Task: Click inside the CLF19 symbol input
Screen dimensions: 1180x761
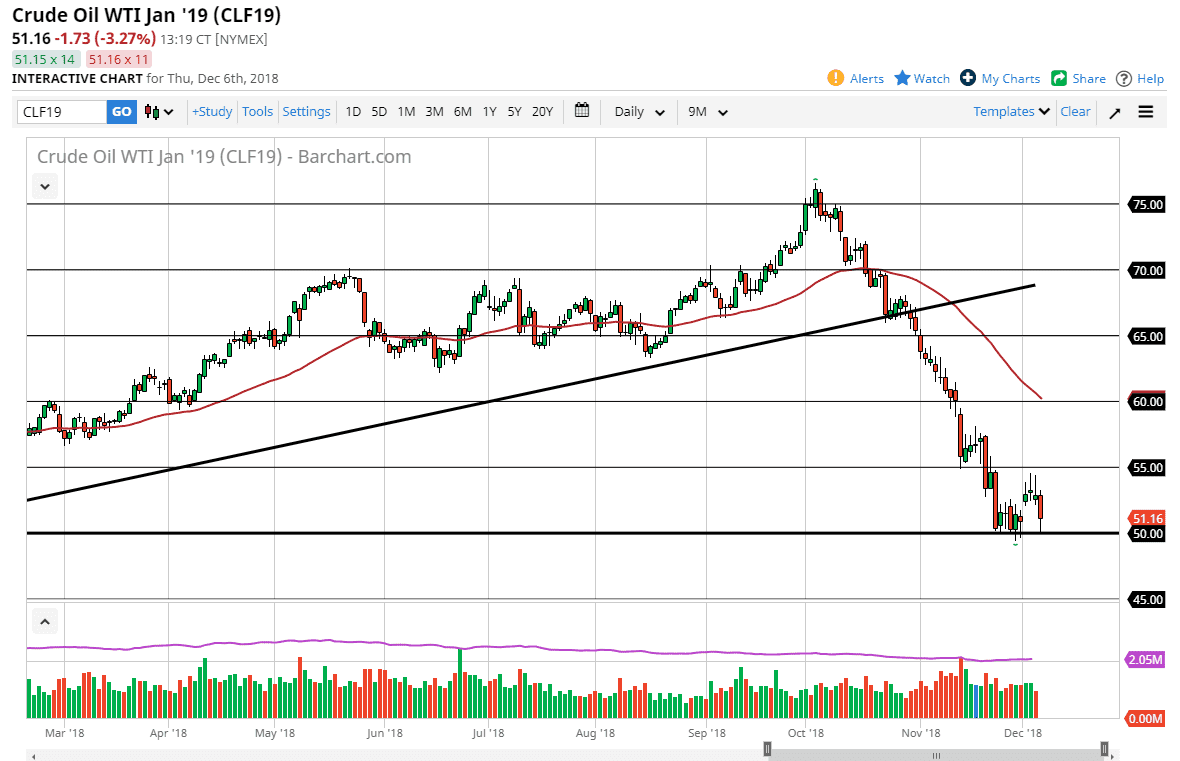Action: click(60, 111)
